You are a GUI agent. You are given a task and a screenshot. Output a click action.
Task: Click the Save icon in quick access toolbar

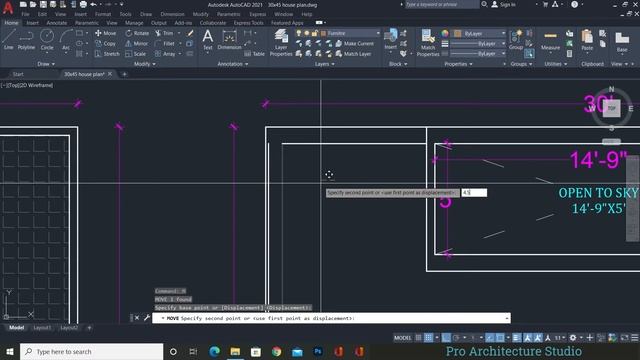[43, 4]
